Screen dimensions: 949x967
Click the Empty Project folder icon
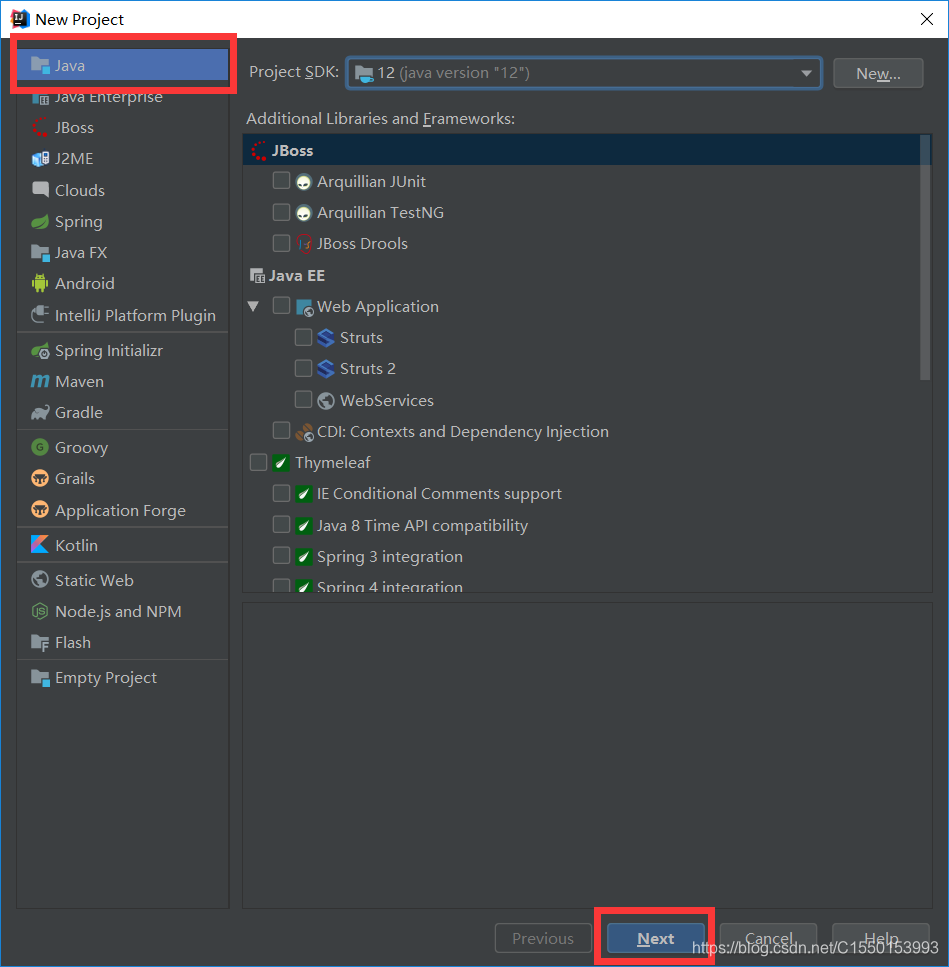click(x=40, y=677)
